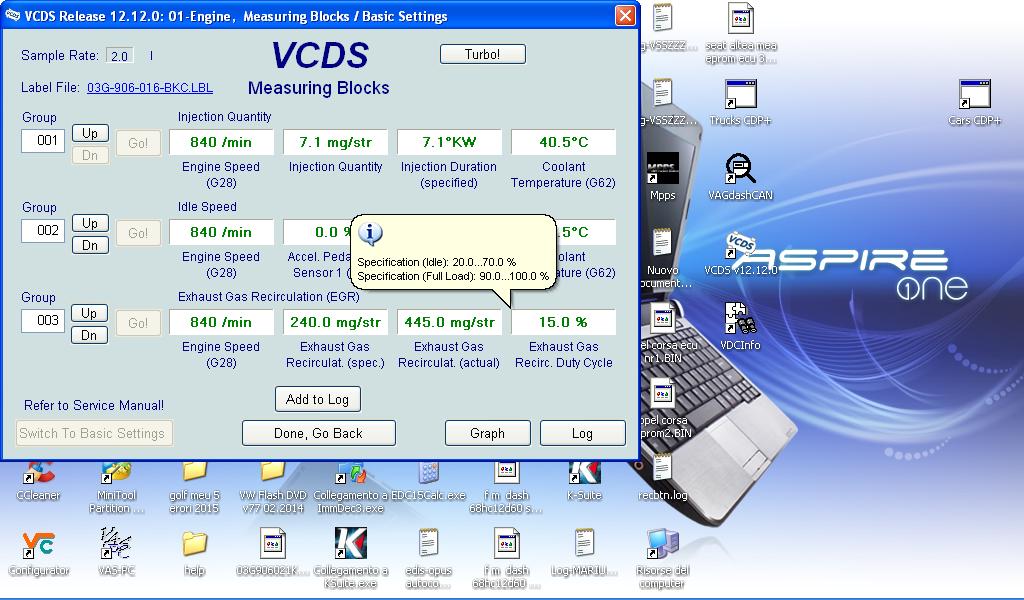Click the Turbo! button
This screenshot has height=600, width=1024.
[482, 54]
